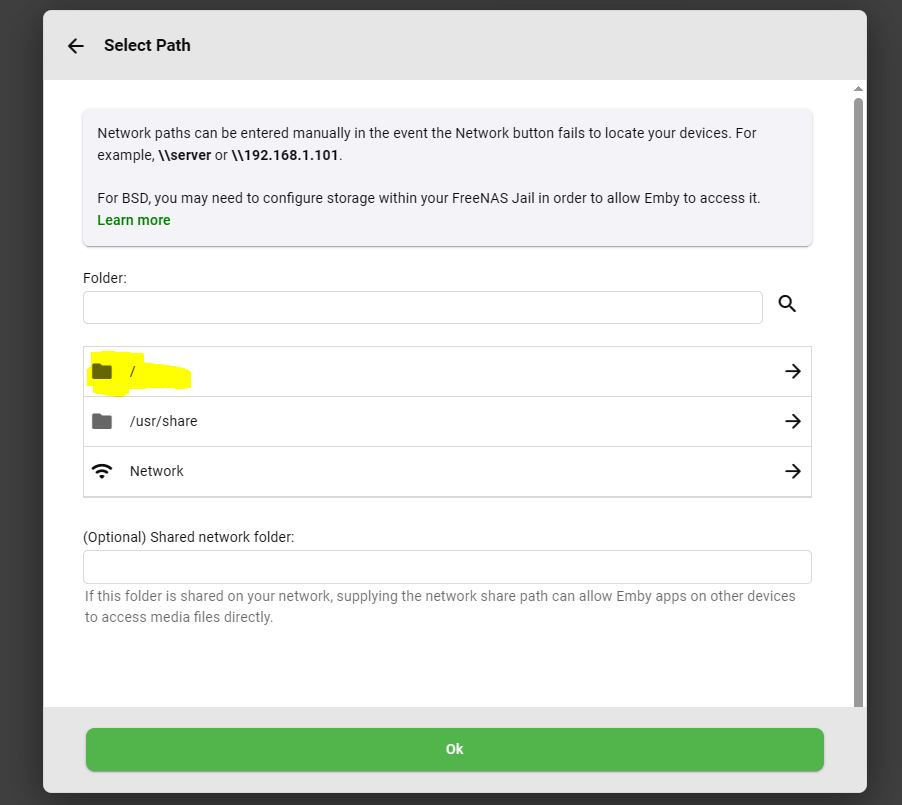Click the dialog's vertical scrollbar thumb

(x=858, y=403)
